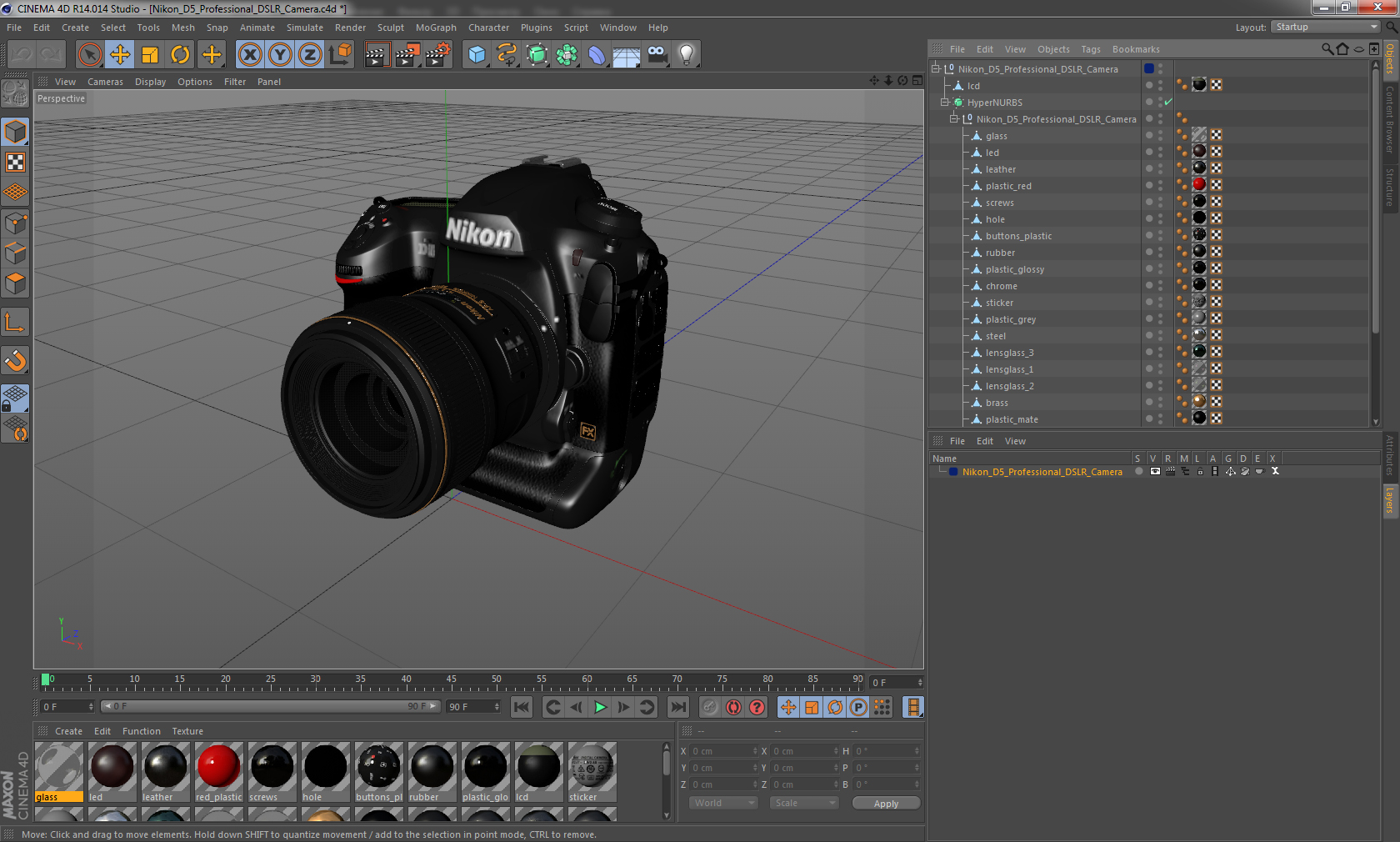Open the Deformer objects icon
Viewport: 1400px width, 842px height.
597,55
